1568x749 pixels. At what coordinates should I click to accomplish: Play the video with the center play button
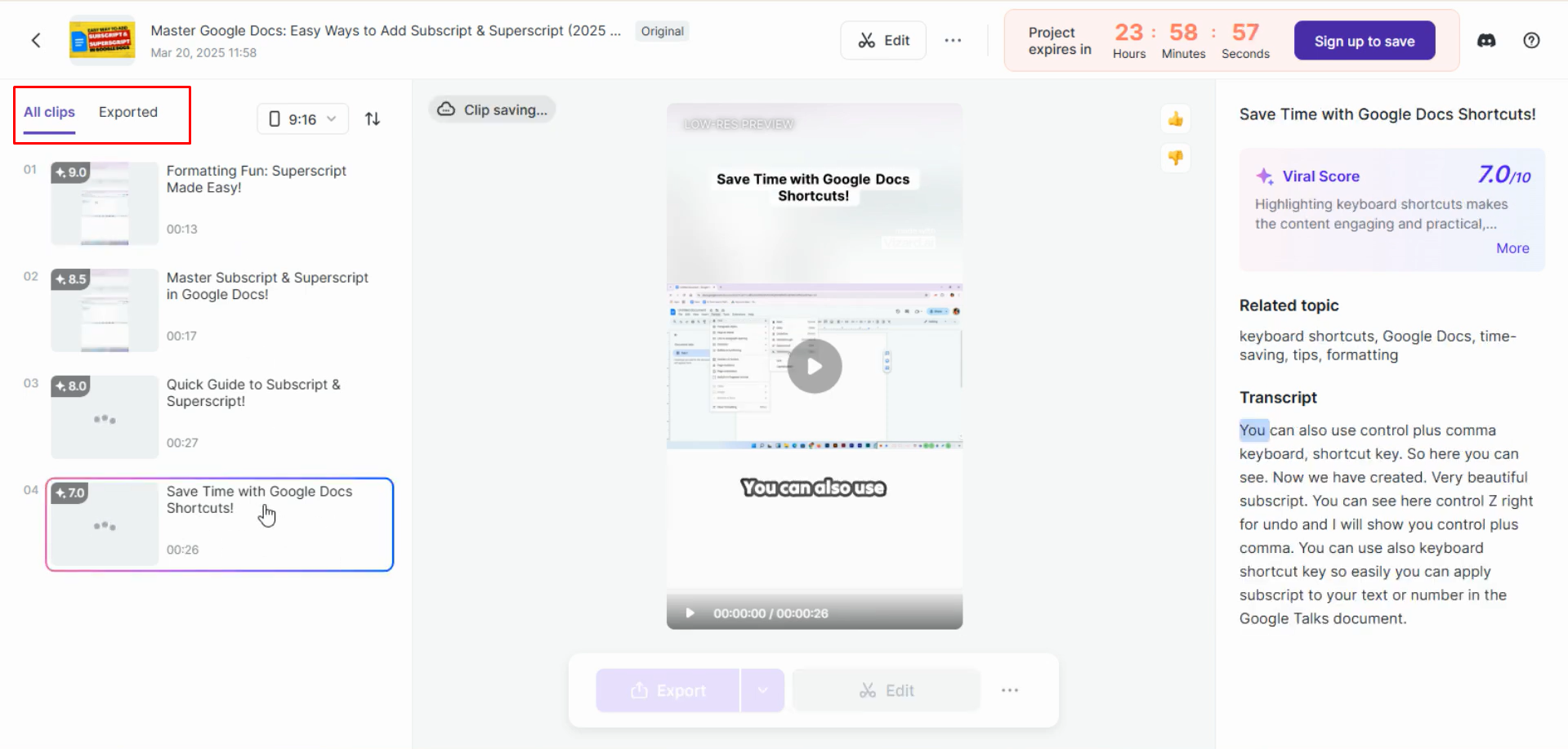[815, 366]
